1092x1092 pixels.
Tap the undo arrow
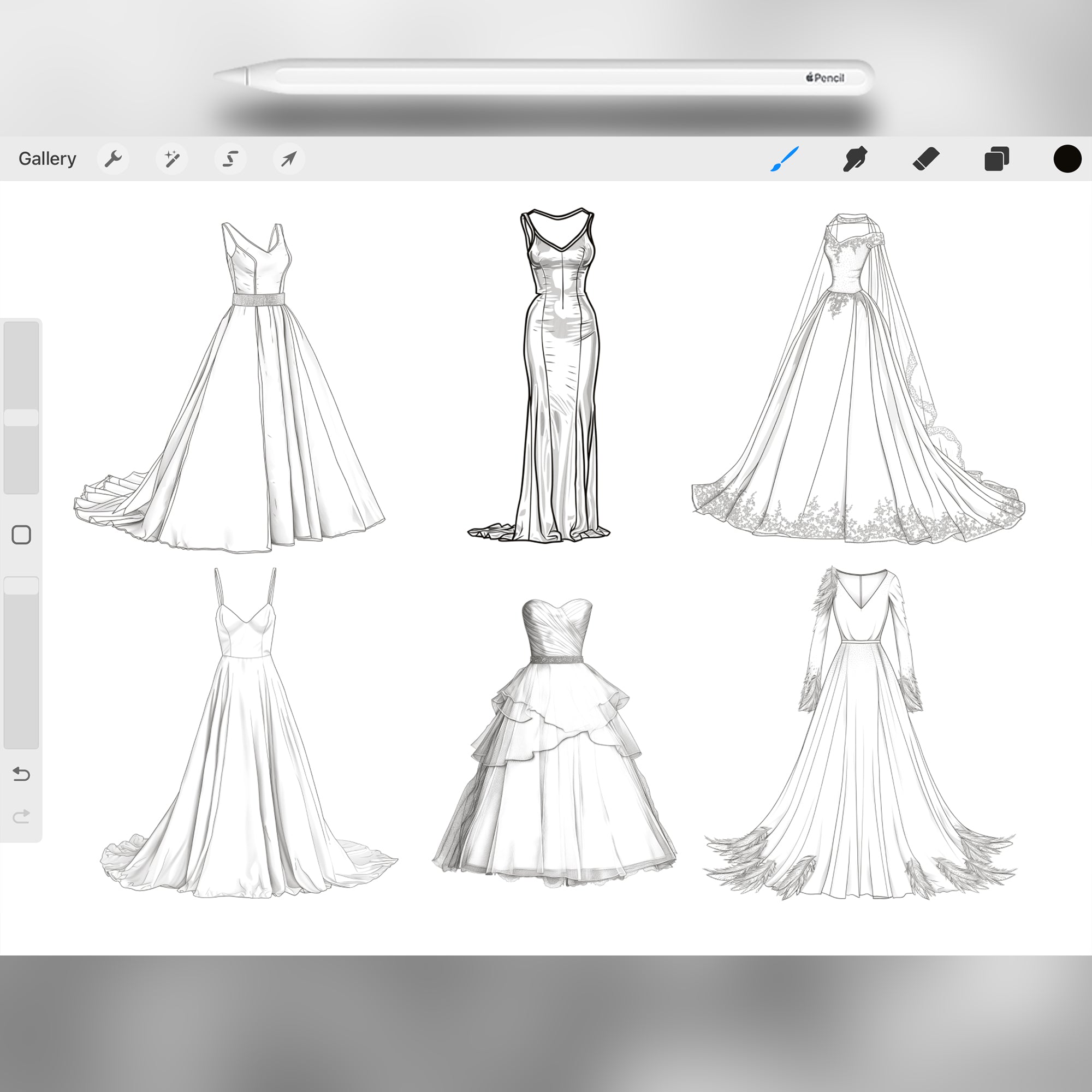(21, 775)
